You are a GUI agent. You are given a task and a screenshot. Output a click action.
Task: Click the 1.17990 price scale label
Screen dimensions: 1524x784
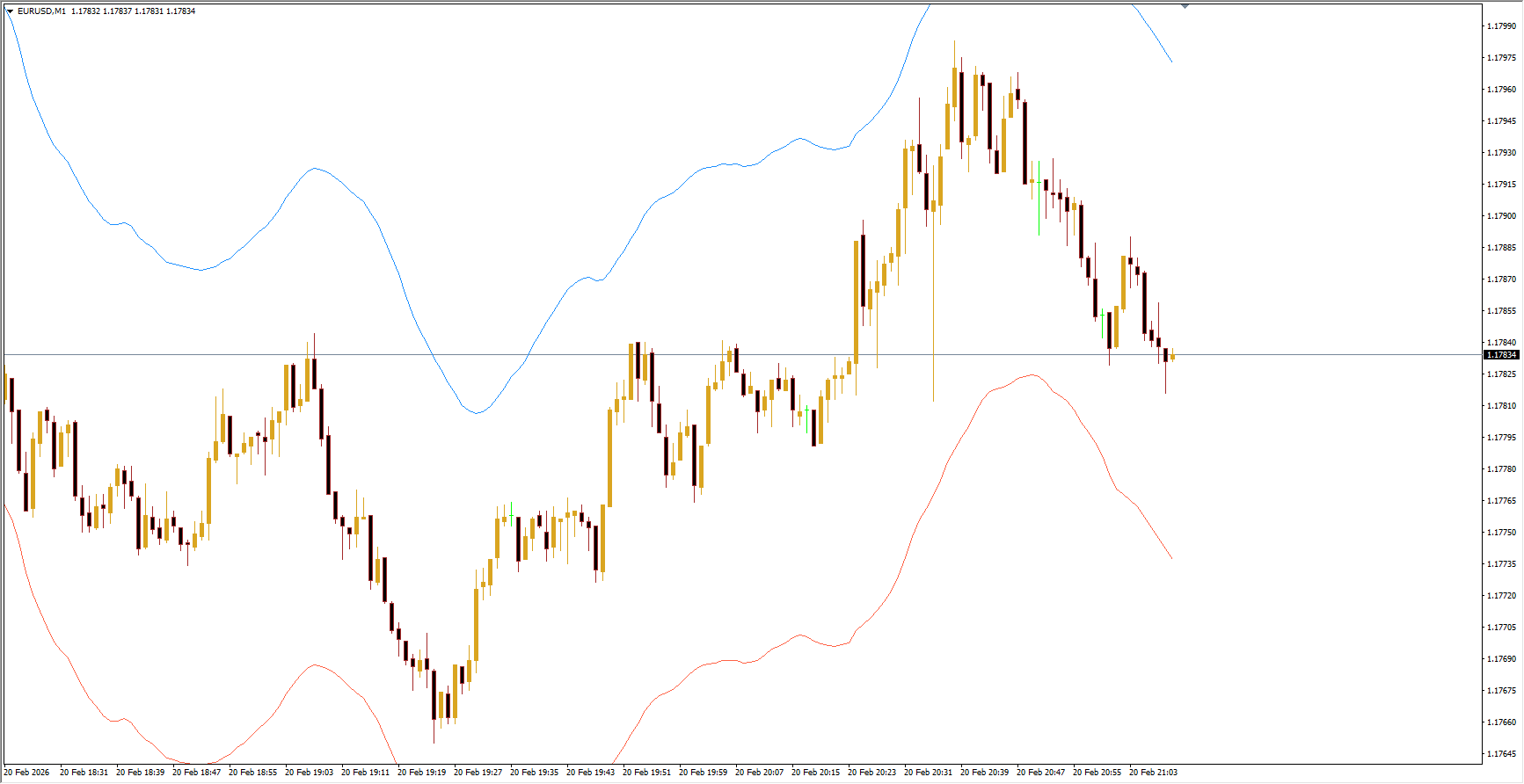click(x=1501, y=26)
